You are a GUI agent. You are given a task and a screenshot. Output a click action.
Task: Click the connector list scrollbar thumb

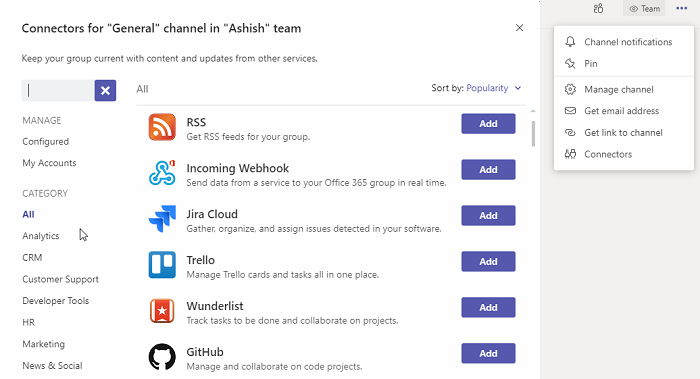(533, 133)
